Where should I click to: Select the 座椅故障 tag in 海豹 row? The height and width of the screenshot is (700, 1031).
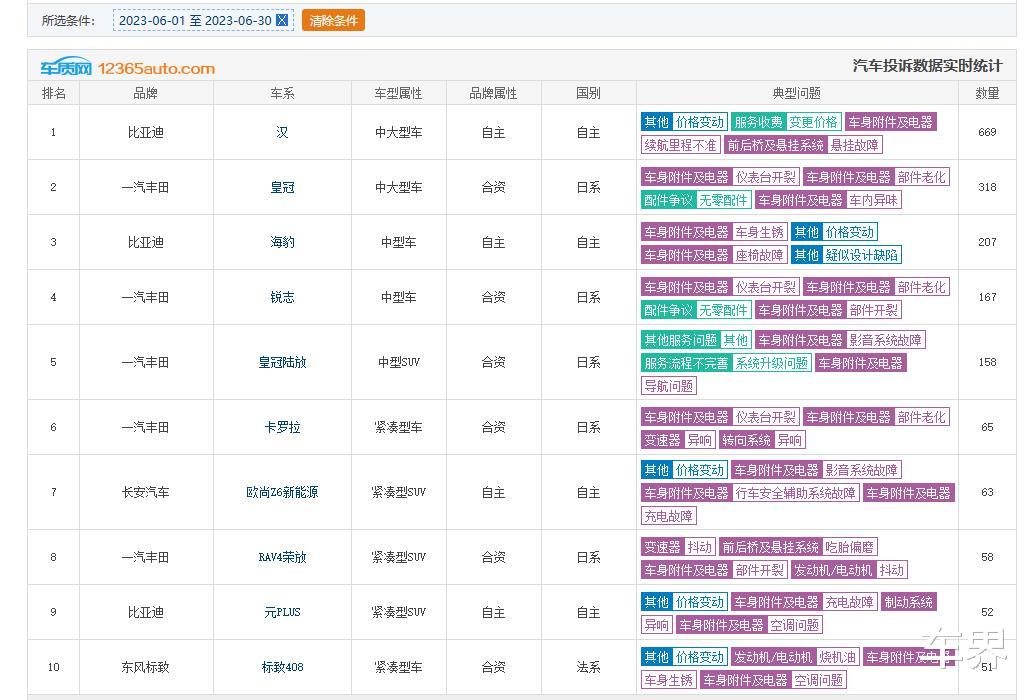(759, 255)
